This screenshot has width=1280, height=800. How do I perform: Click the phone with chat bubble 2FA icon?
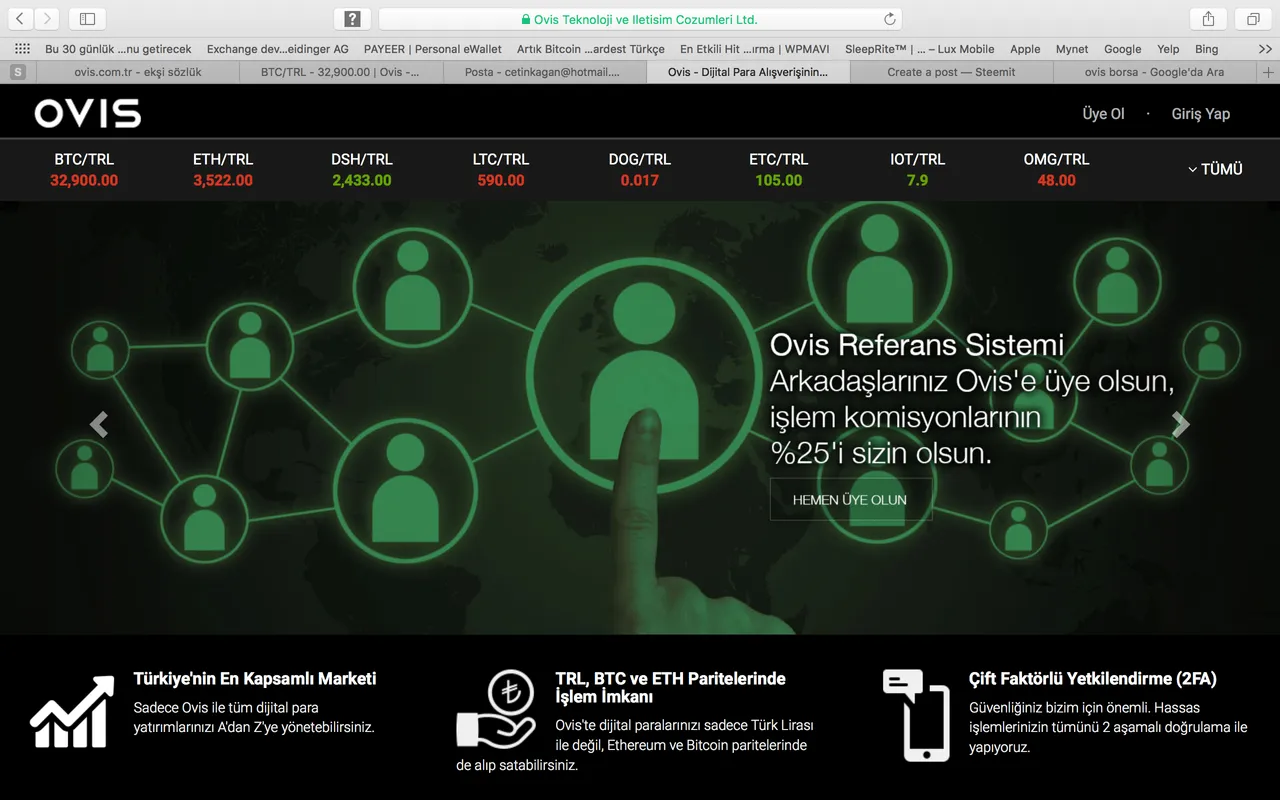915,715
